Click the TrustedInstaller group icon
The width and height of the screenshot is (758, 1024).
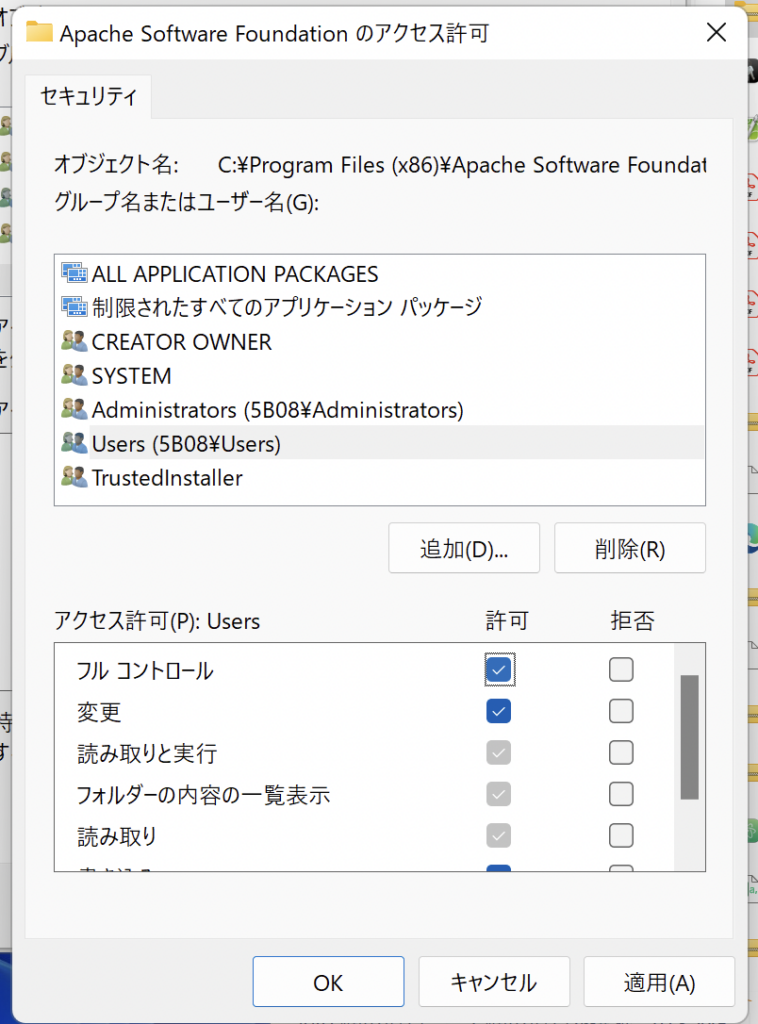click(x=74, y=477)
